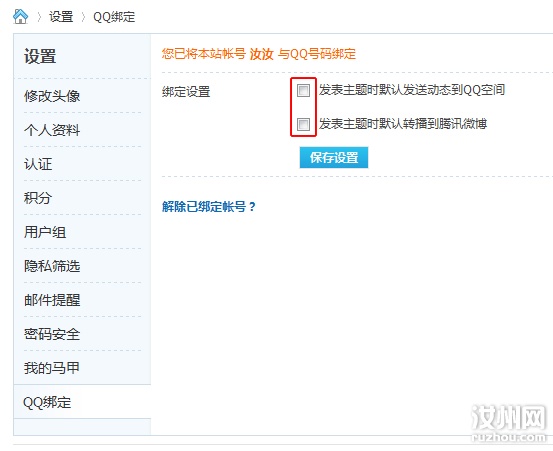The image size is (553, 451).
Task: Click the QQ绑定 breadcrumb item
Action: pos(114,17)
